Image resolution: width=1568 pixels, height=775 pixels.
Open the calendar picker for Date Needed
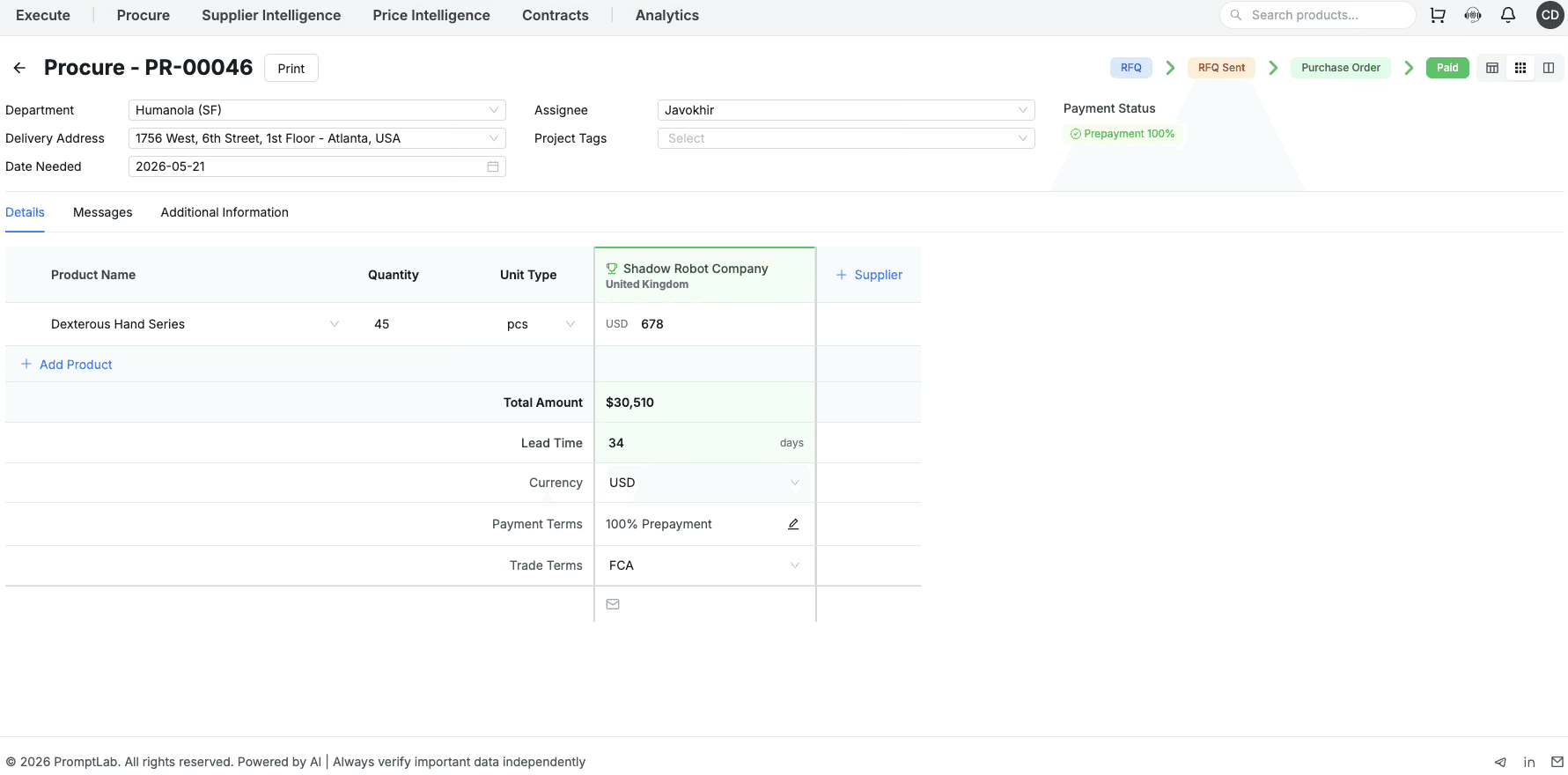pyautogui.click(x=493, y=166)
